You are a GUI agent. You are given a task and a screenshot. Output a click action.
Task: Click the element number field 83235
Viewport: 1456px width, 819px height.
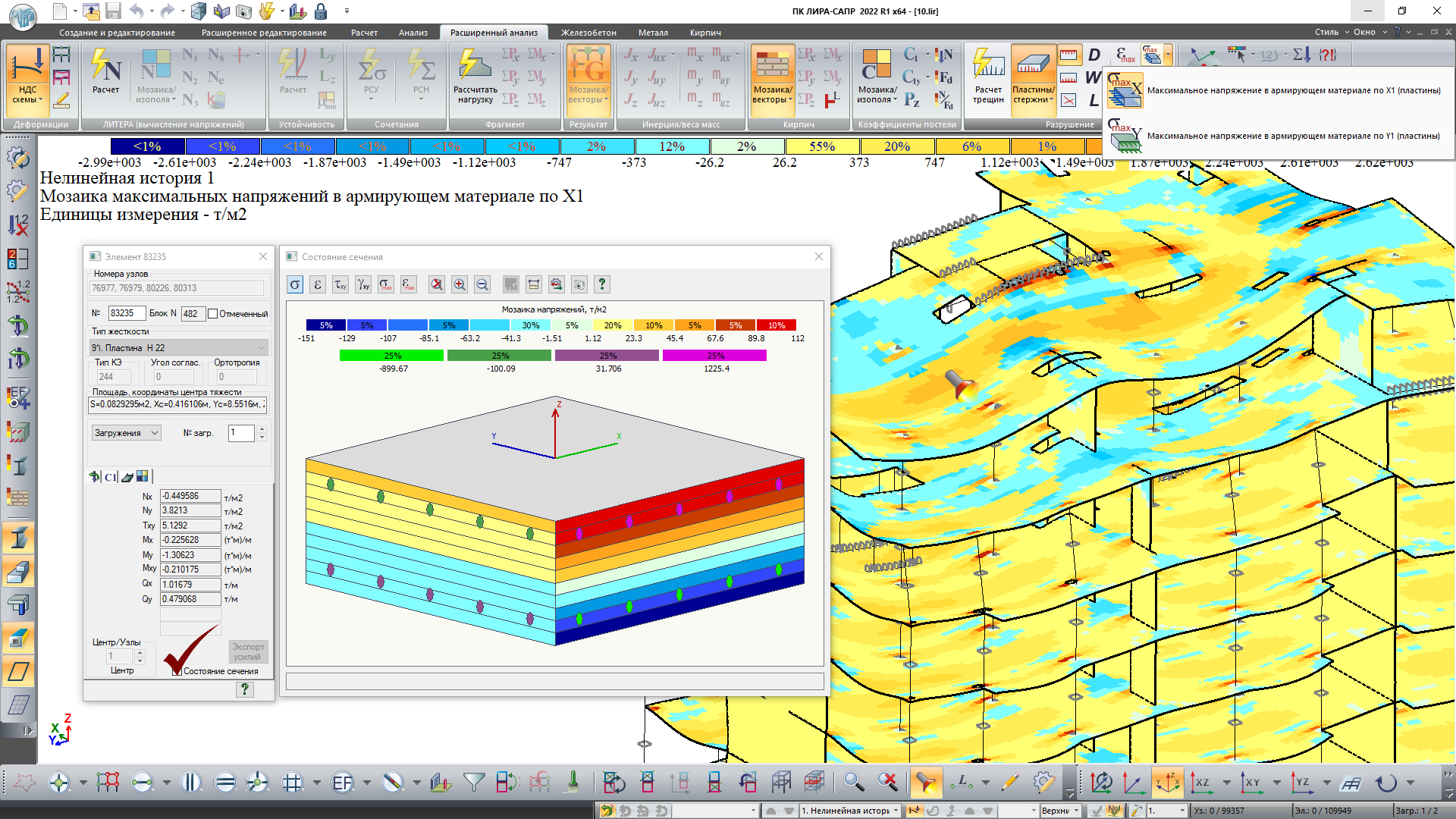(x=126, y=313)
